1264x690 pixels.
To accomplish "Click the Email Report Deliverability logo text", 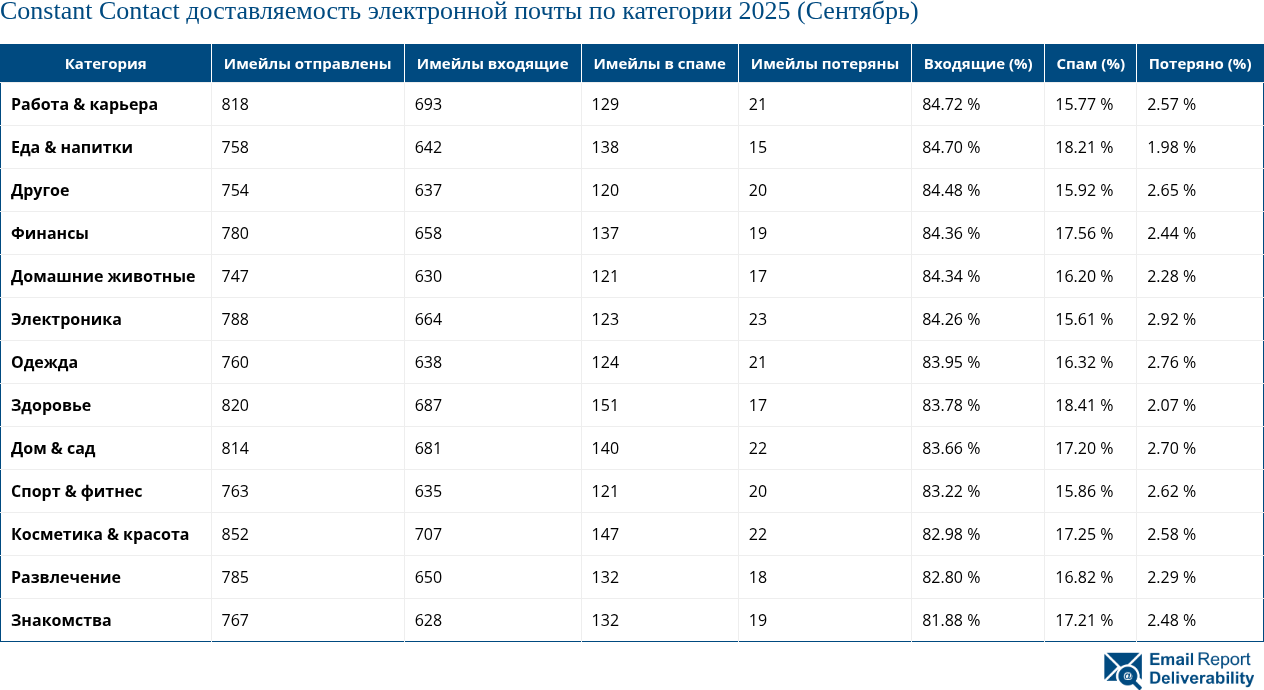I will point(1200,669).
